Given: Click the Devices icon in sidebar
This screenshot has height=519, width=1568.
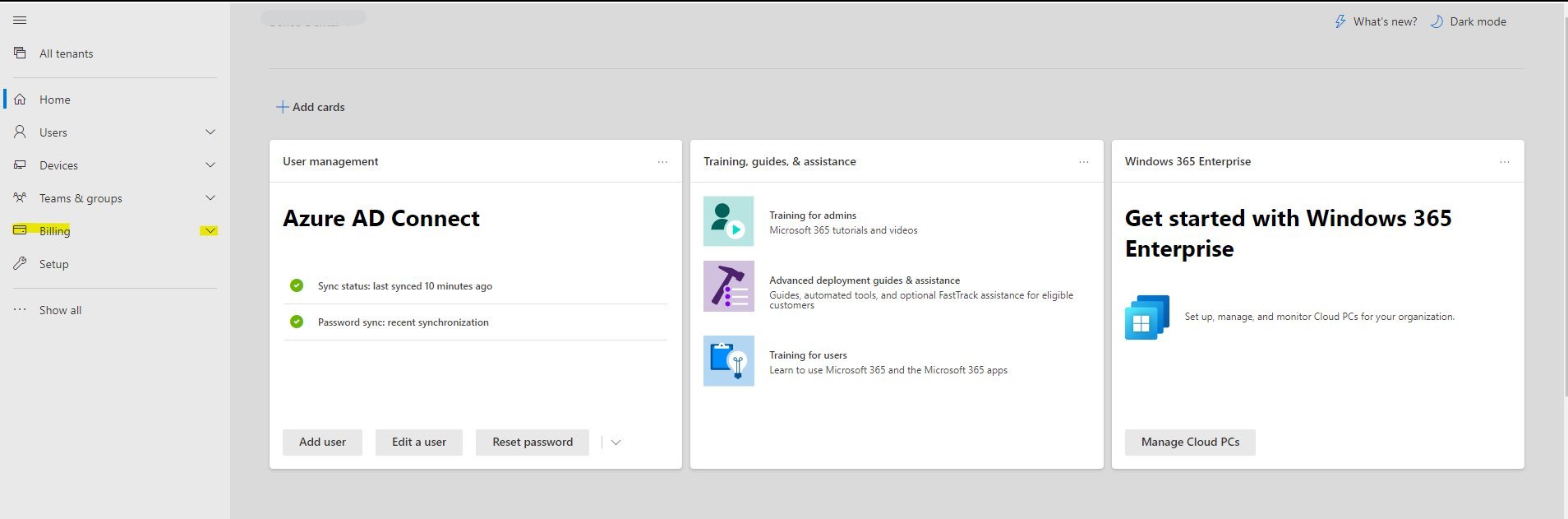Looking at the screenshot, I should coord(20,165).
